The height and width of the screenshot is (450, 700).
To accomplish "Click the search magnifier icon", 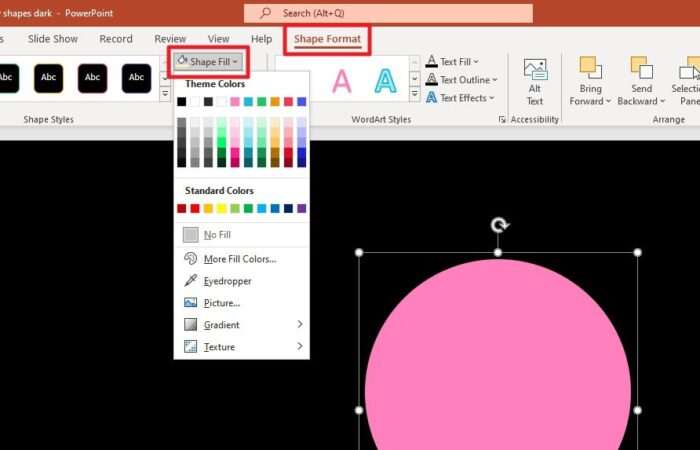I will tap(265, 13).
